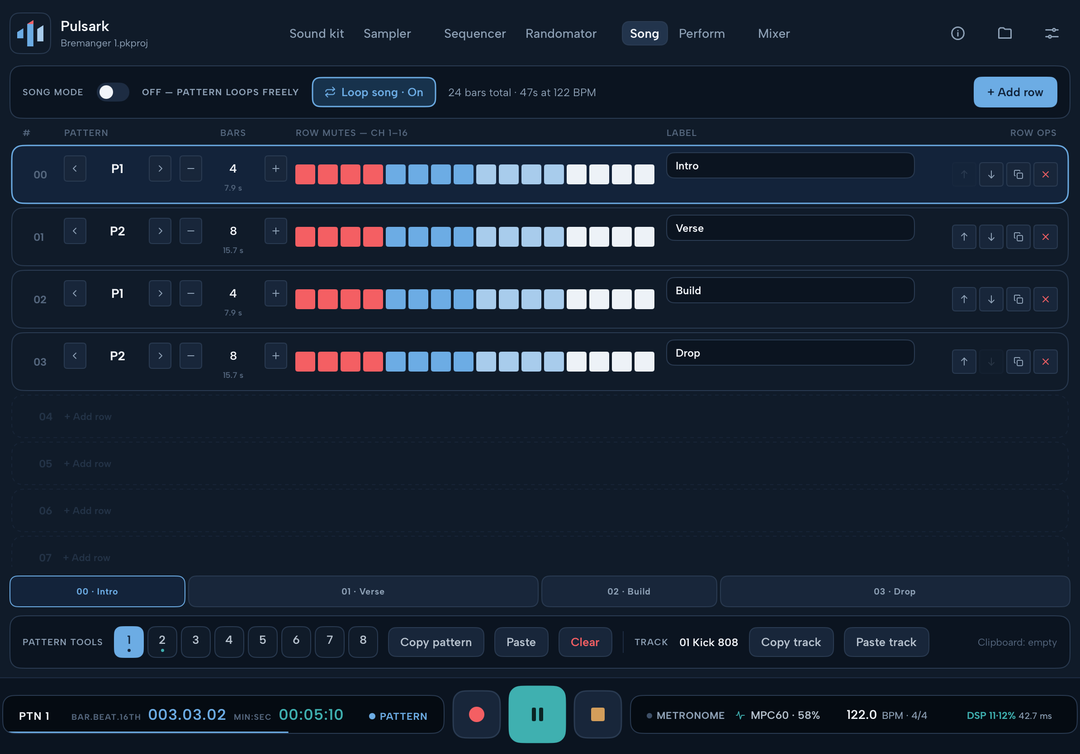1080x754 pixels.
Task: Stop playback with stop button
Action: (x=598, y=715)
